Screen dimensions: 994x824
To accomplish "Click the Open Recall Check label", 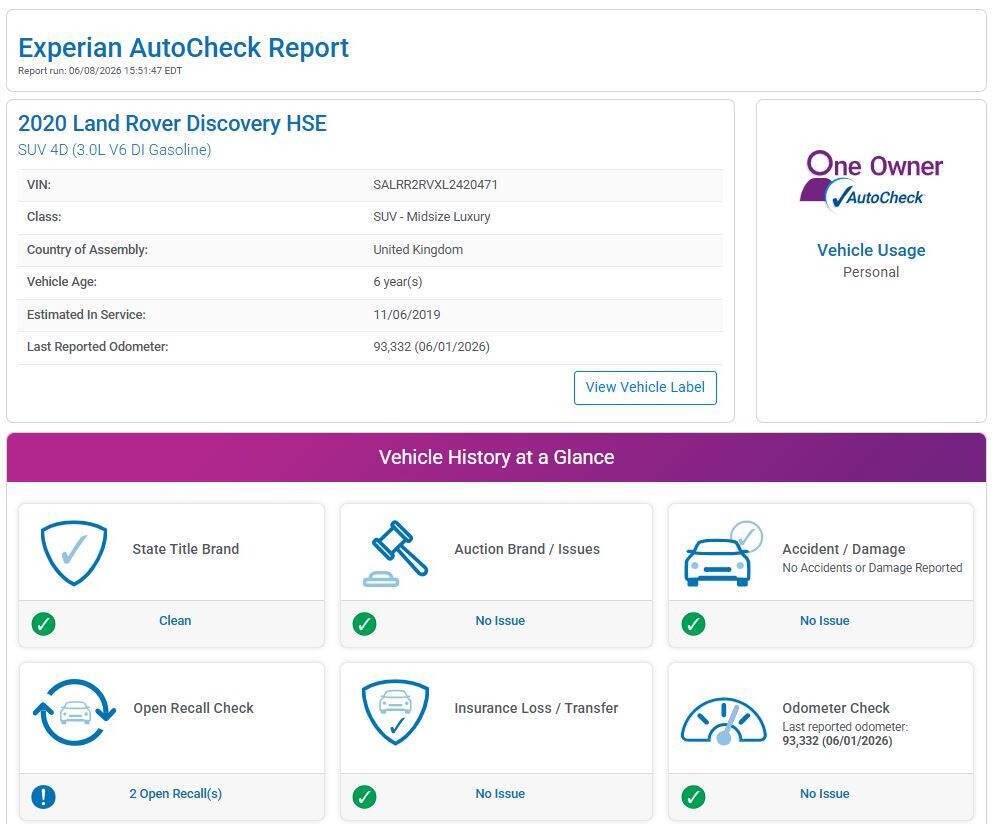I will 193,708.
